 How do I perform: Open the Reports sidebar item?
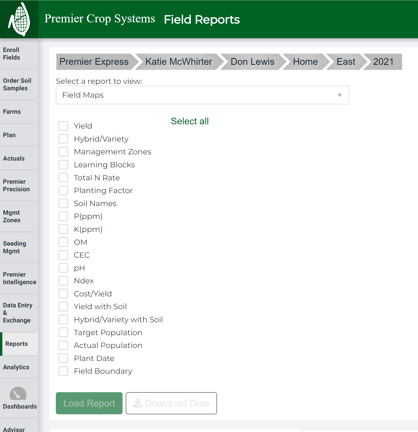[x=19, y=344]
